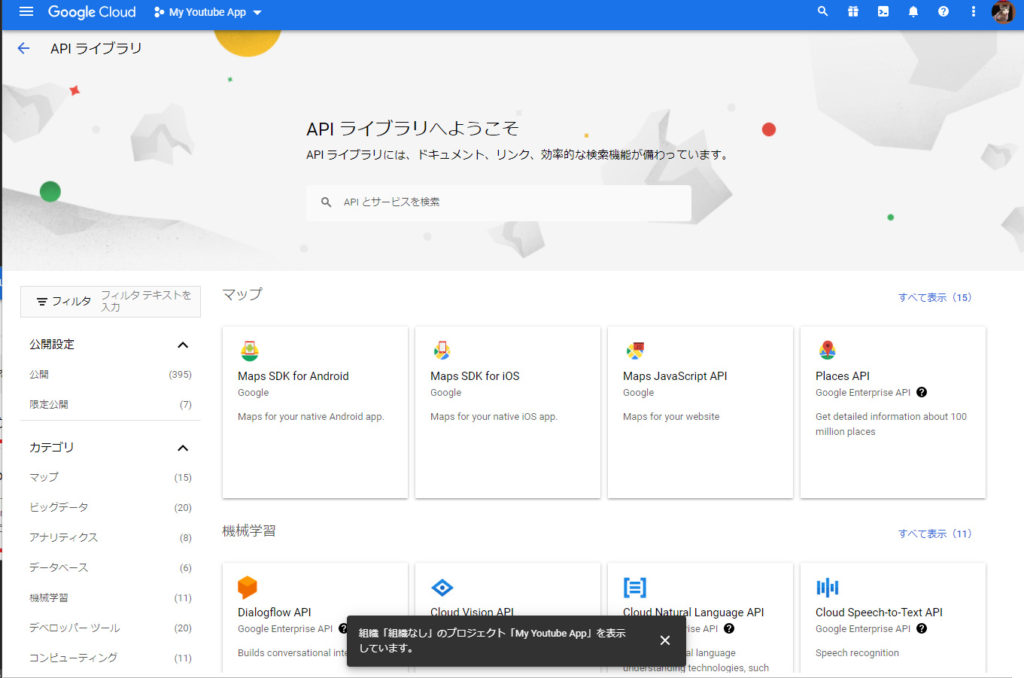Open the My Youtube App project selector
This screenshot has height=678, width=1024.
208,12
